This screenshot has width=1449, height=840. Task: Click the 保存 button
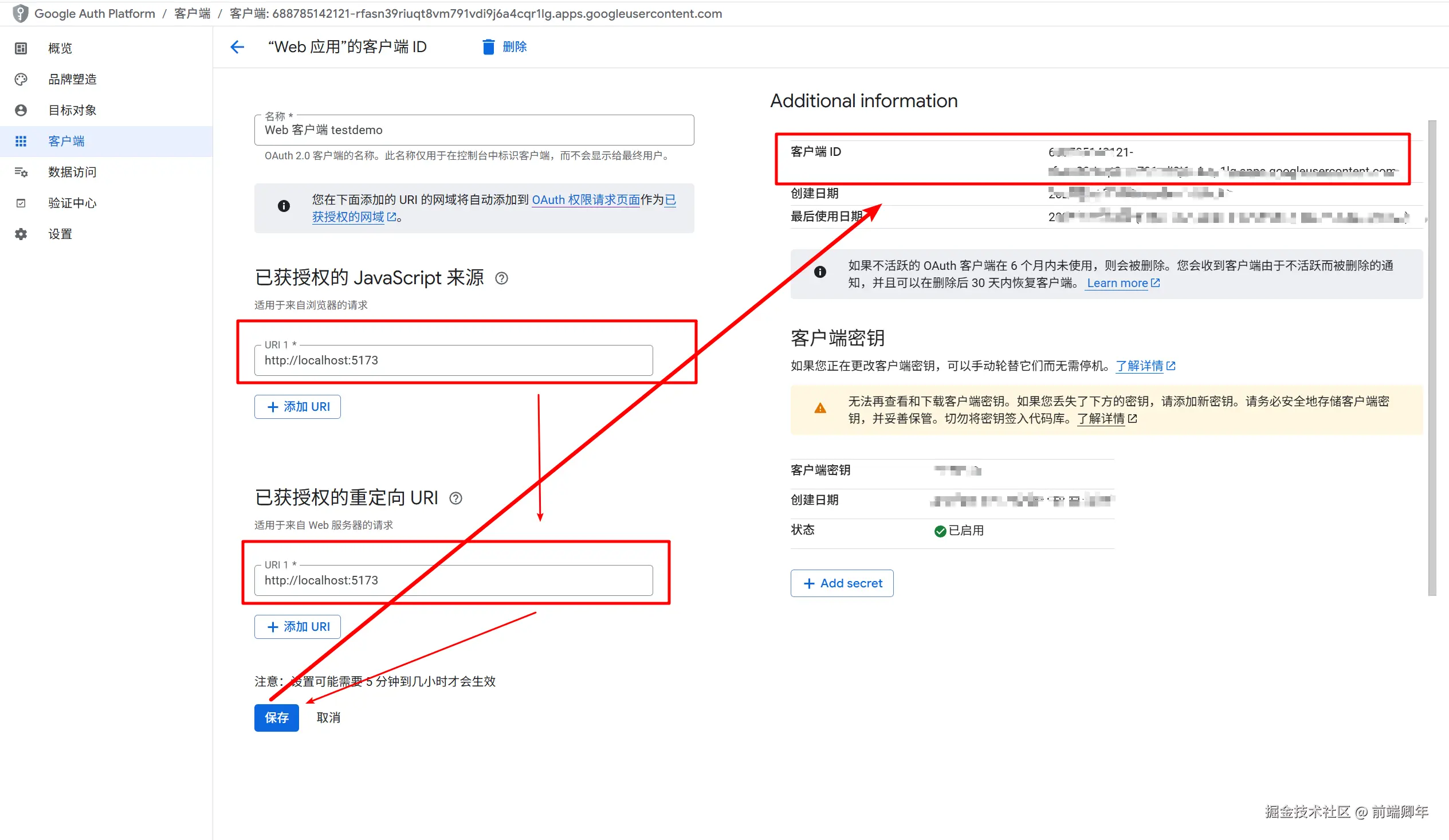[x=276, y=717]
